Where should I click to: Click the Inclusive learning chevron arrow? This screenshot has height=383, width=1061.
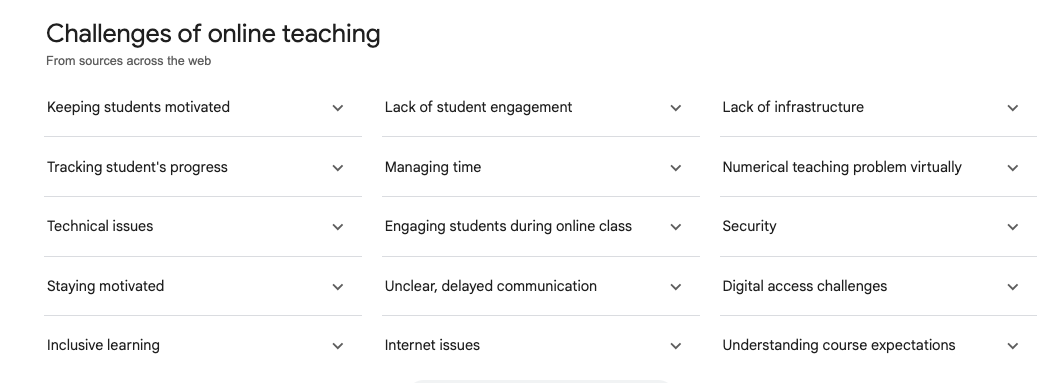pyautogui.click(x=338, y=346)
